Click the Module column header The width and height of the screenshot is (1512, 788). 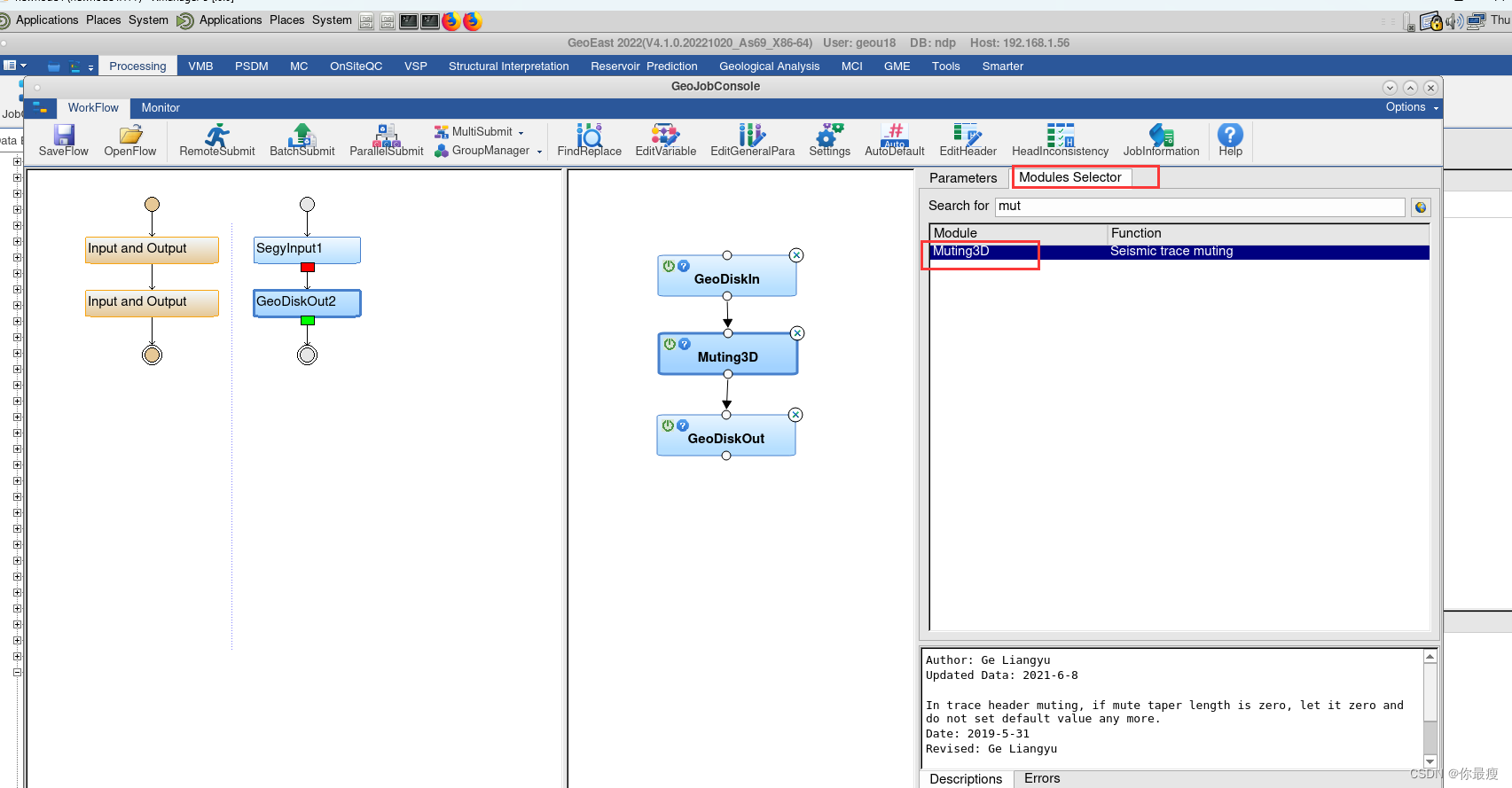pyautogui.click(x=1018, y=233)
